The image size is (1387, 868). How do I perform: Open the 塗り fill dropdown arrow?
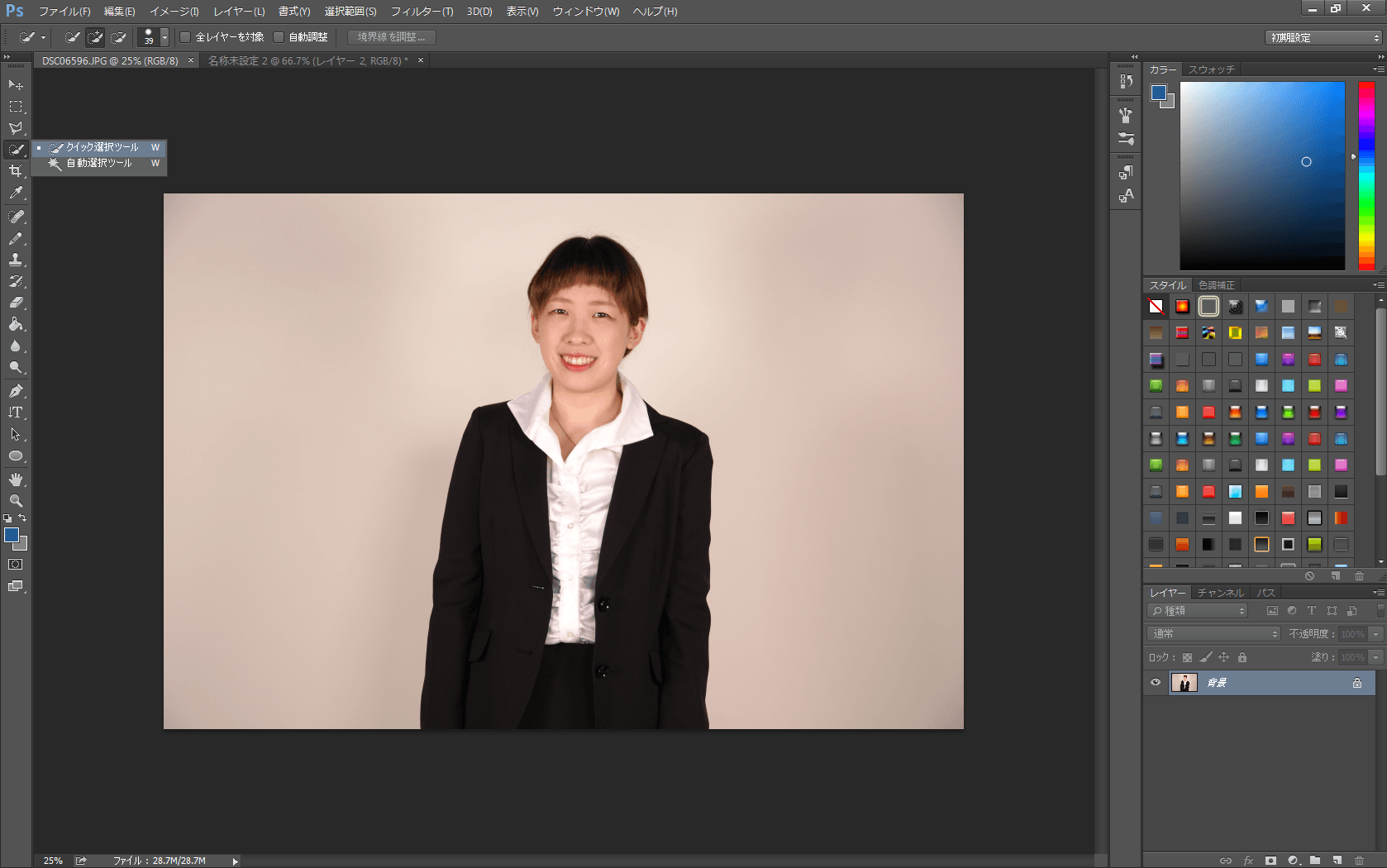(x=1375, y=657)
